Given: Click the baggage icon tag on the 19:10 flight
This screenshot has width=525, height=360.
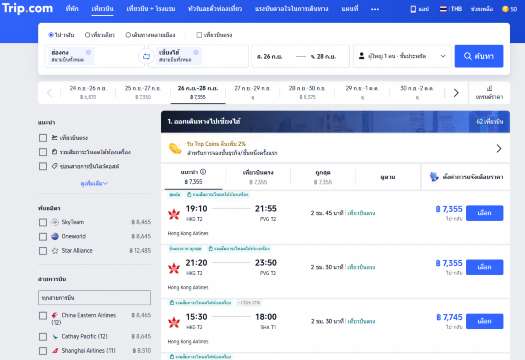Looking at the screenshot, I should tap(189, 195).
